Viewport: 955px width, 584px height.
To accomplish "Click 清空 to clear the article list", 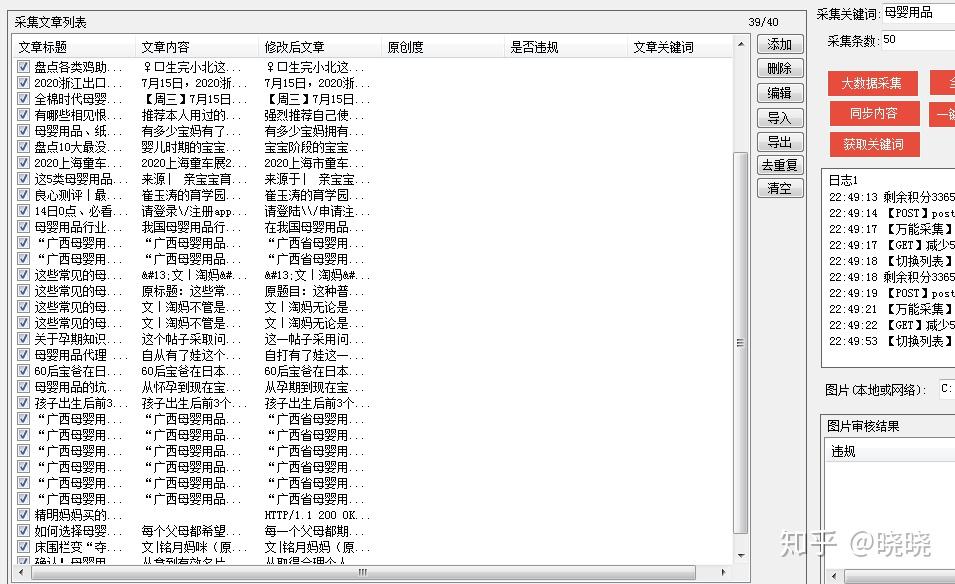I will [780, 188].
